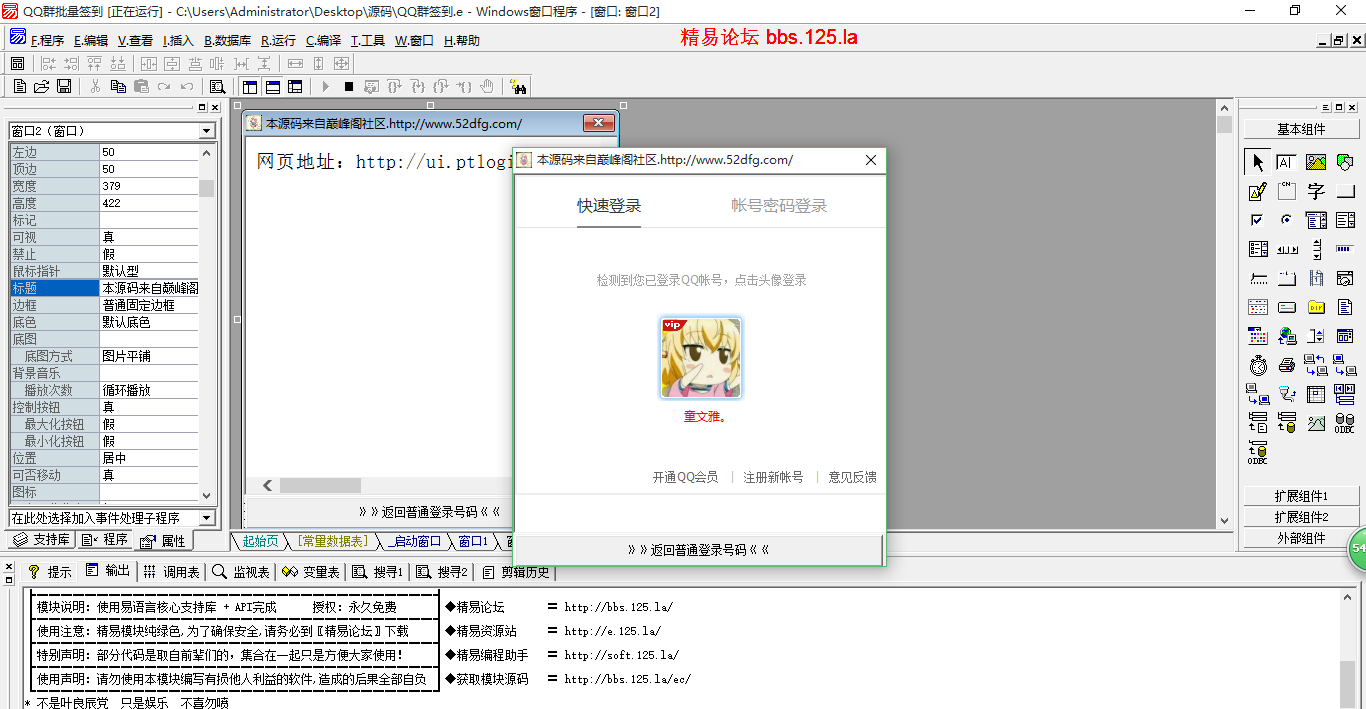Click the property list scroll up arrow
1366x709 pixels.
pos(207,152)
